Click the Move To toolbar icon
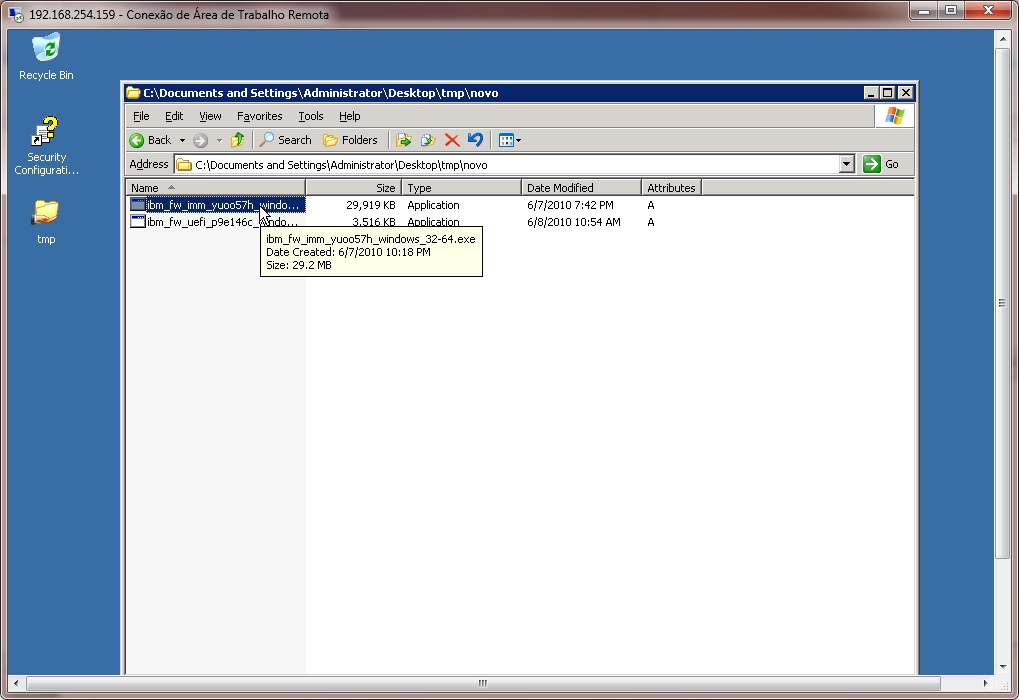Viewport: 1019px width, 700px height. [403, 139]
